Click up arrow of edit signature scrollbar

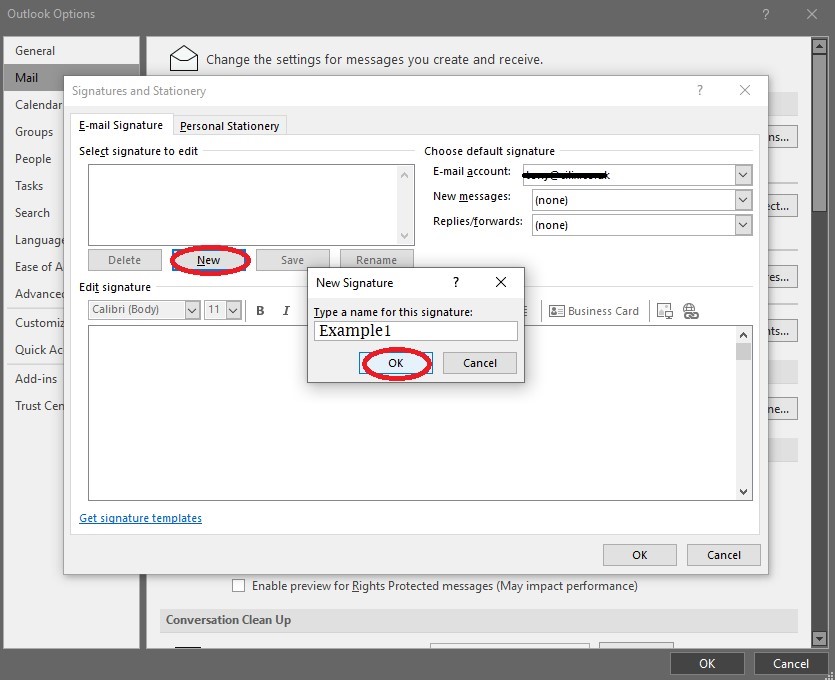(743, 335)
